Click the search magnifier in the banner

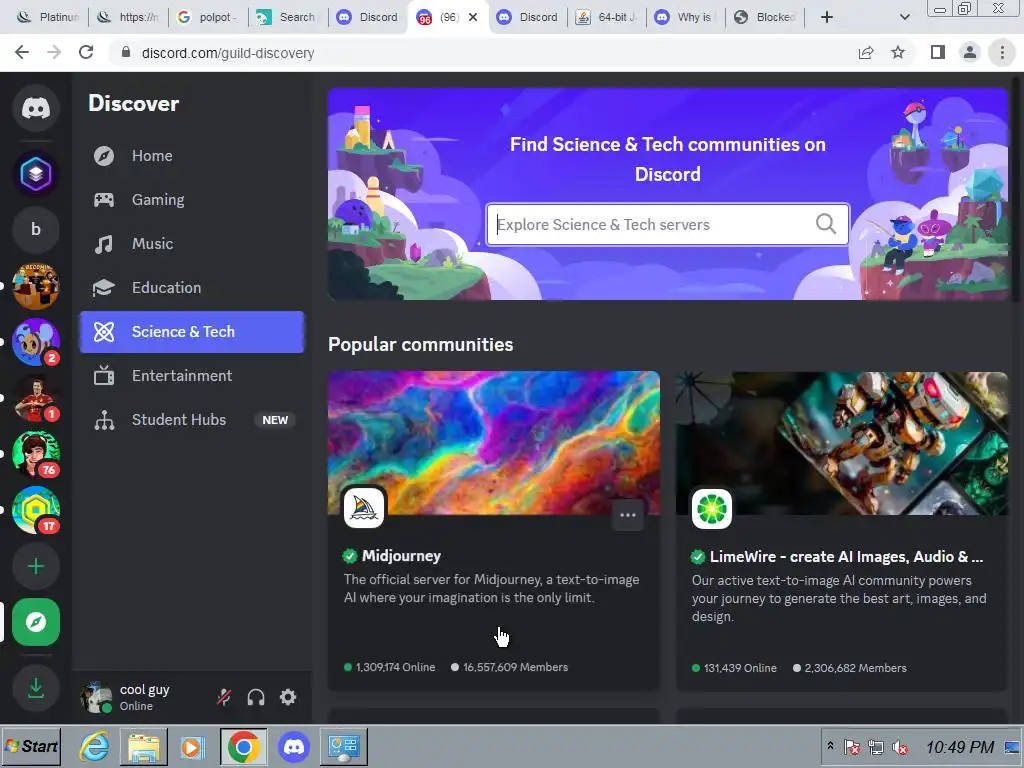coord(826,224)
